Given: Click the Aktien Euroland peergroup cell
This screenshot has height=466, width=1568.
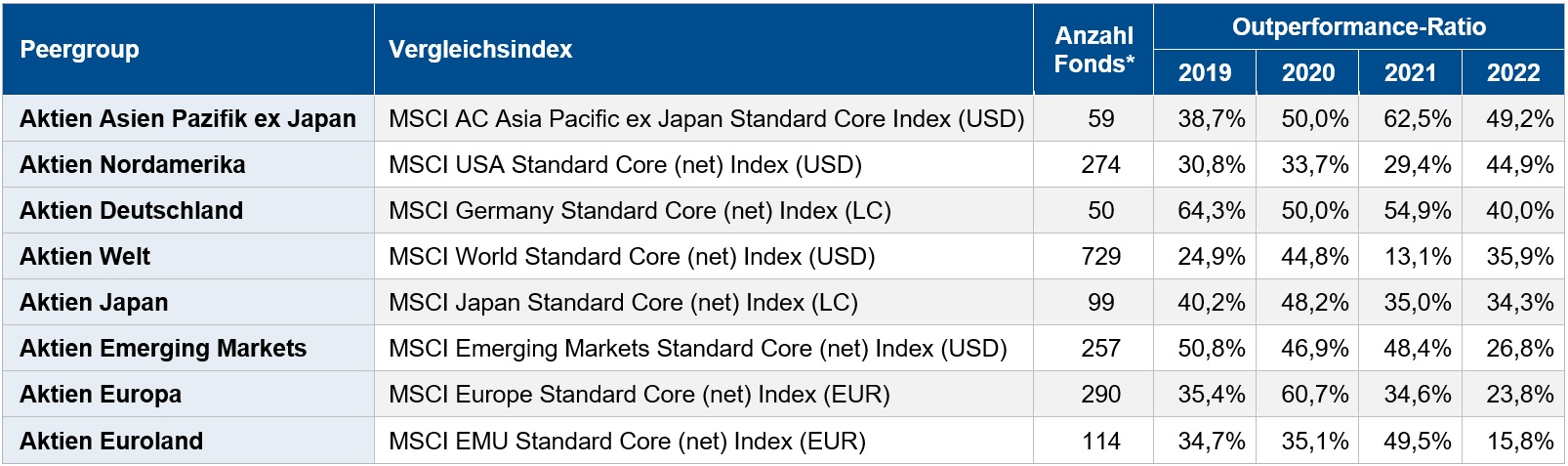Looking at the screenshot, I should point(111,442).
